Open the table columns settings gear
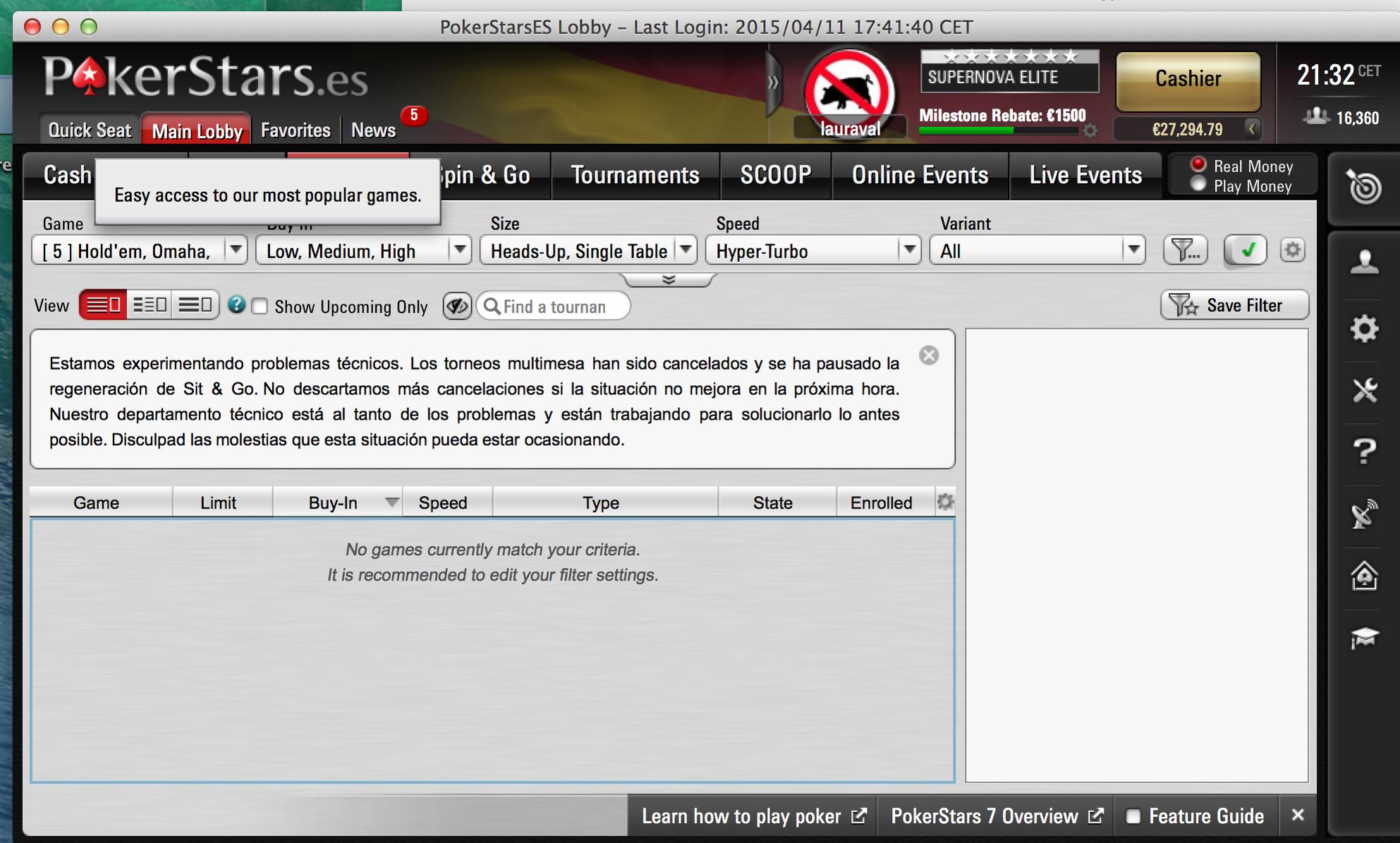This screenshot has width=1400, height=843. click(946, 502)
